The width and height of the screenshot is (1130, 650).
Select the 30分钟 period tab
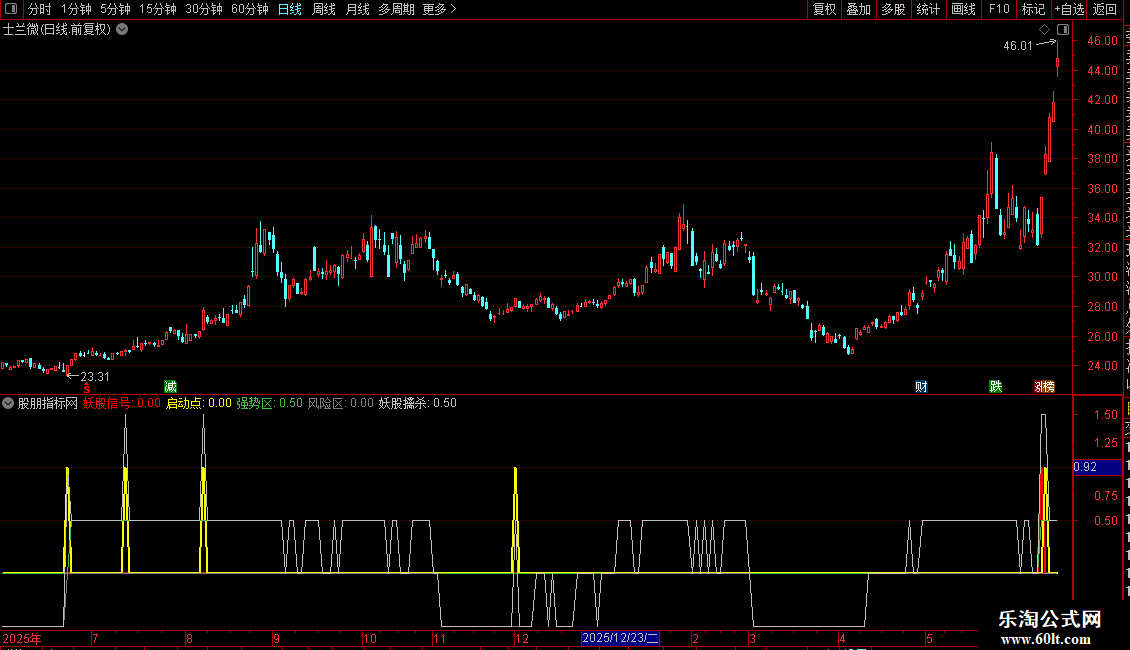[204, 9]
